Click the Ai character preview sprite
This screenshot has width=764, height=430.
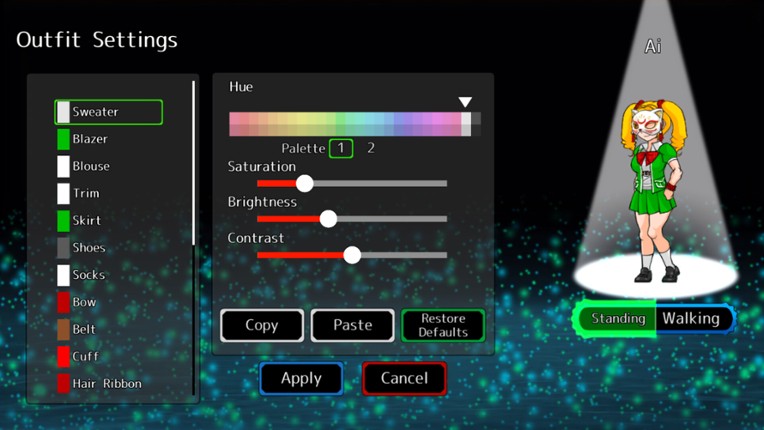tap(653, 190)
